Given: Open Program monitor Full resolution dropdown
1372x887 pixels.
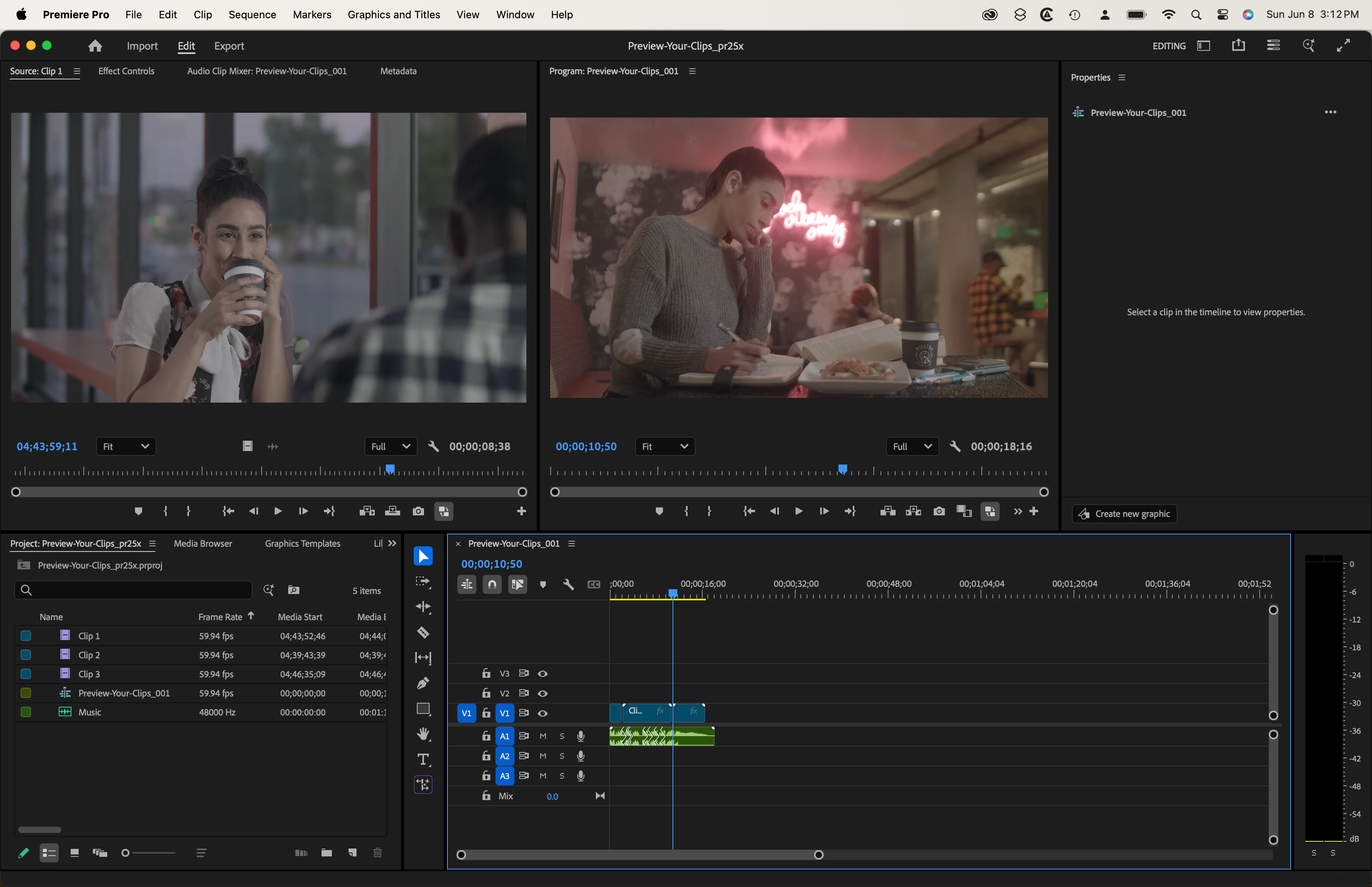Looking at the screenshot, I should click(912, 446).
